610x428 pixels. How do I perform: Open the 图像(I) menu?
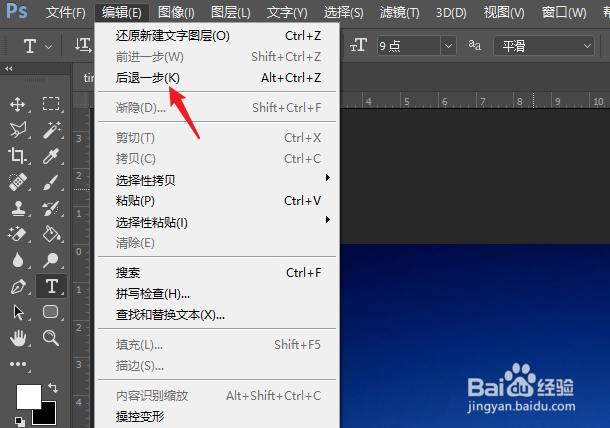[176, 13]
